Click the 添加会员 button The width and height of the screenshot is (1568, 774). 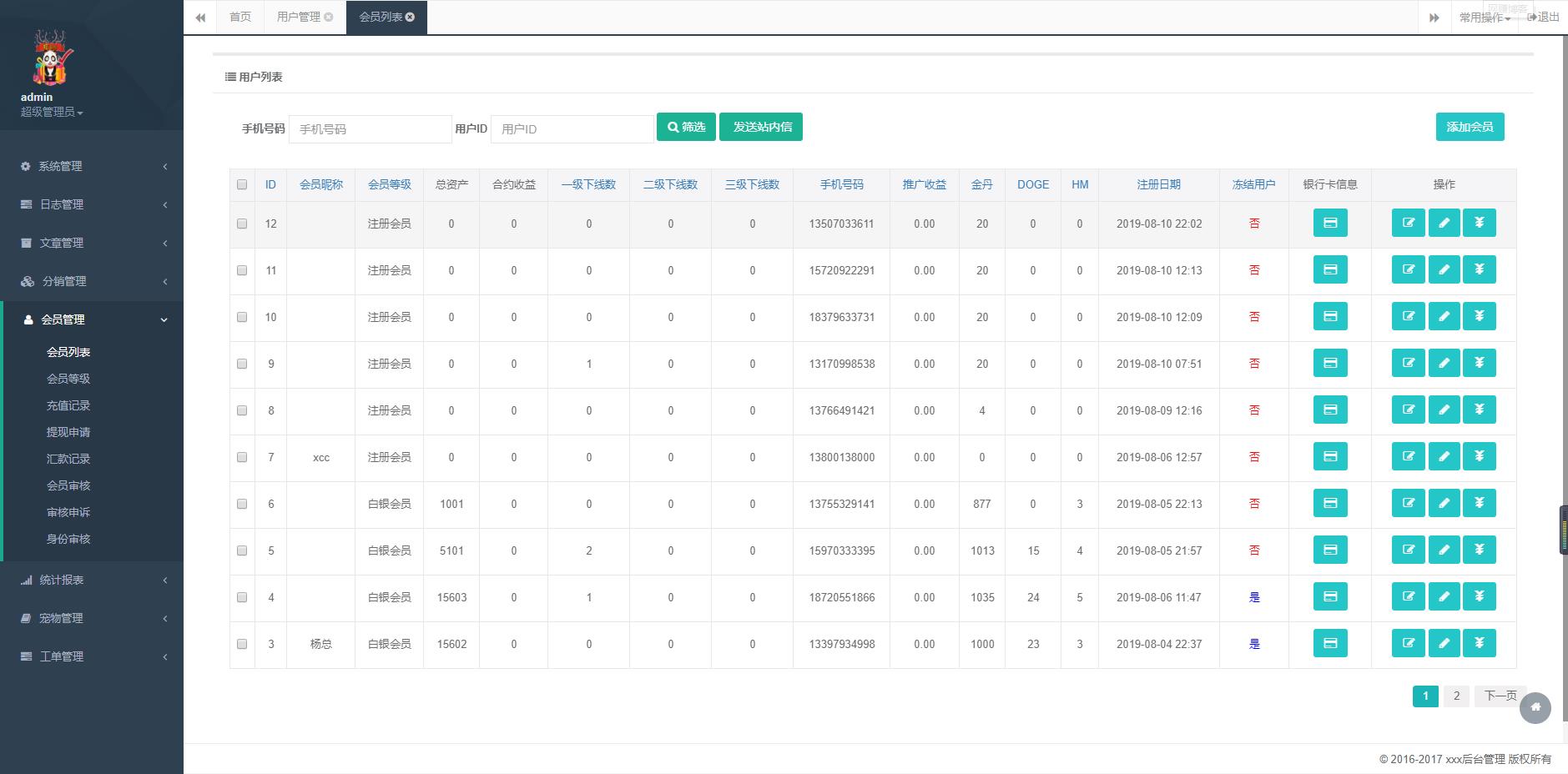(x=1470, y=127)
